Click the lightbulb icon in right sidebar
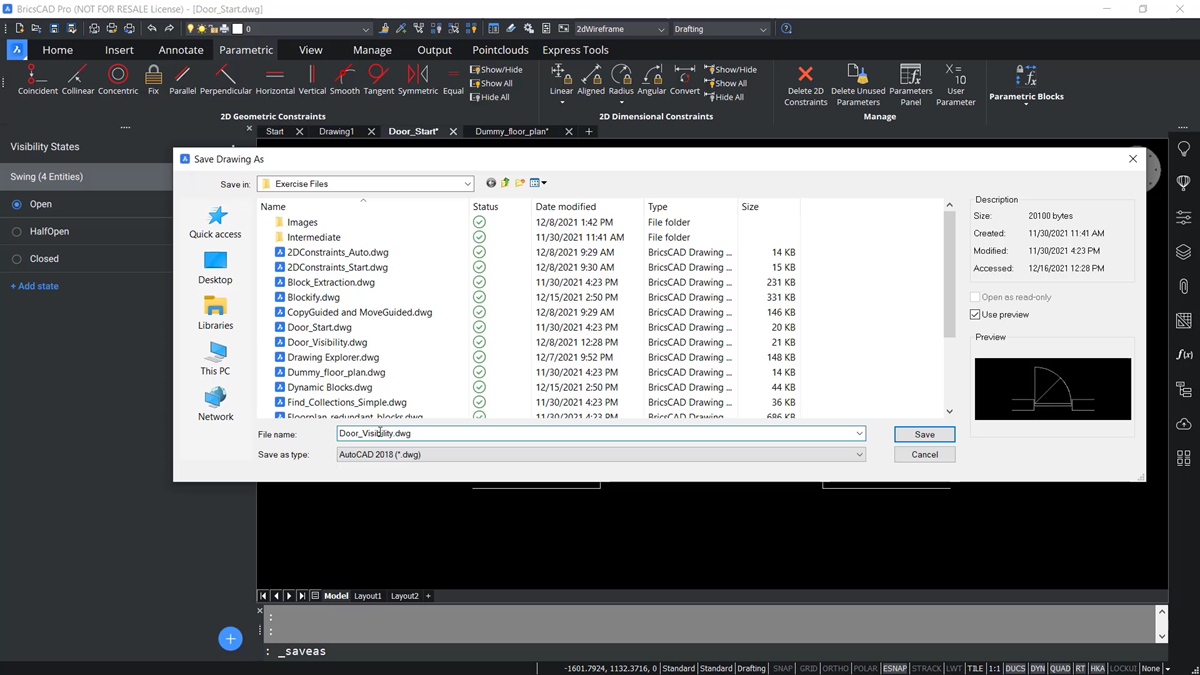1200x675 pixels. (x=1184, y=149)
